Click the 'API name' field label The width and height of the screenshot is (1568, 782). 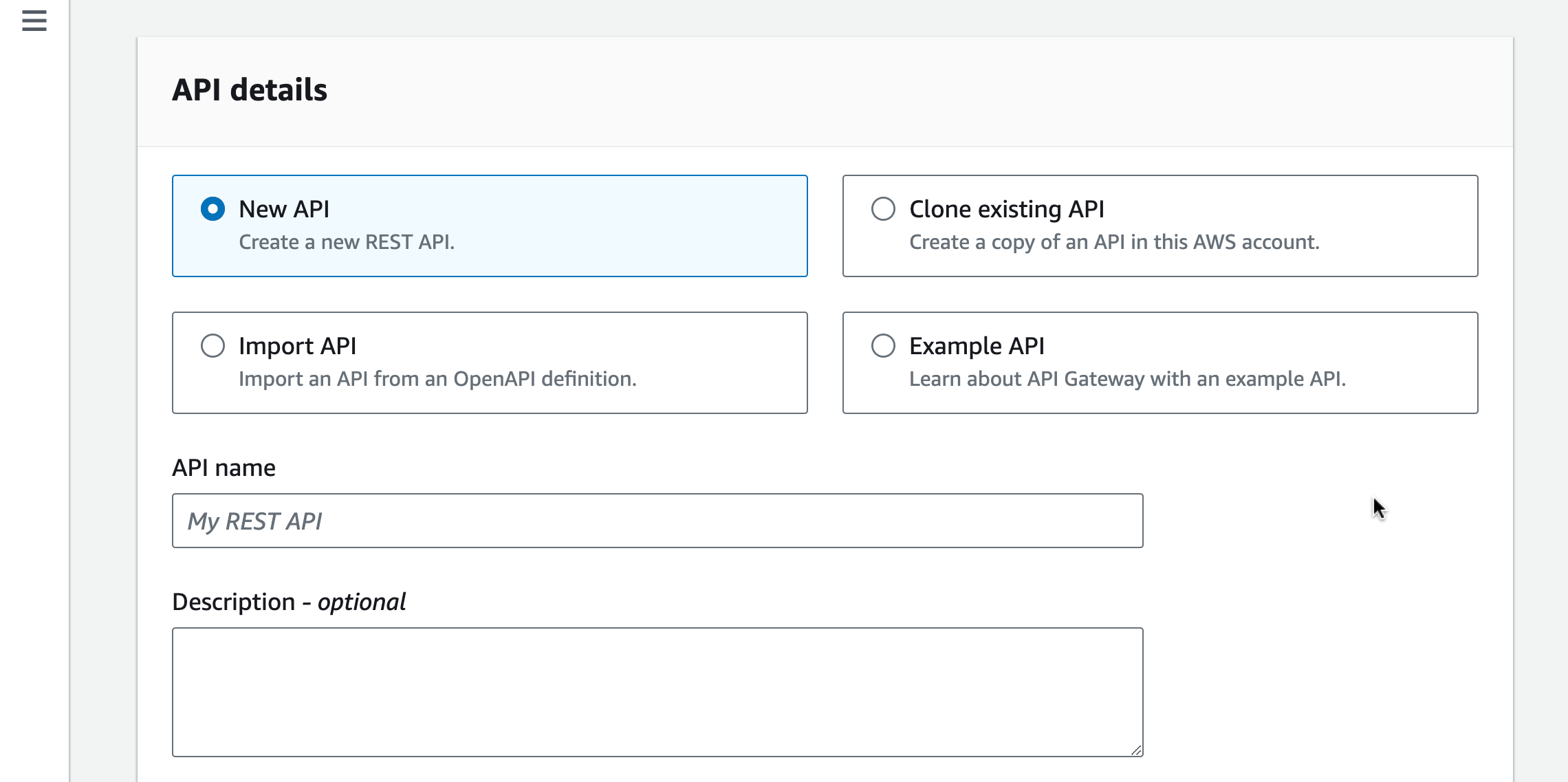(224, 468)
